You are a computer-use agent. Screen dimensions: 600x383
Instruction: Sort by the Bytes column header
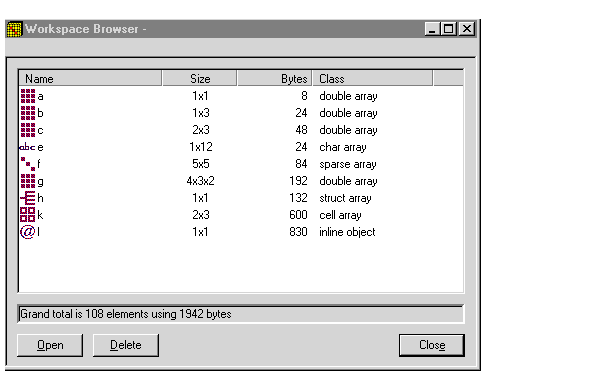pos(275,78)
